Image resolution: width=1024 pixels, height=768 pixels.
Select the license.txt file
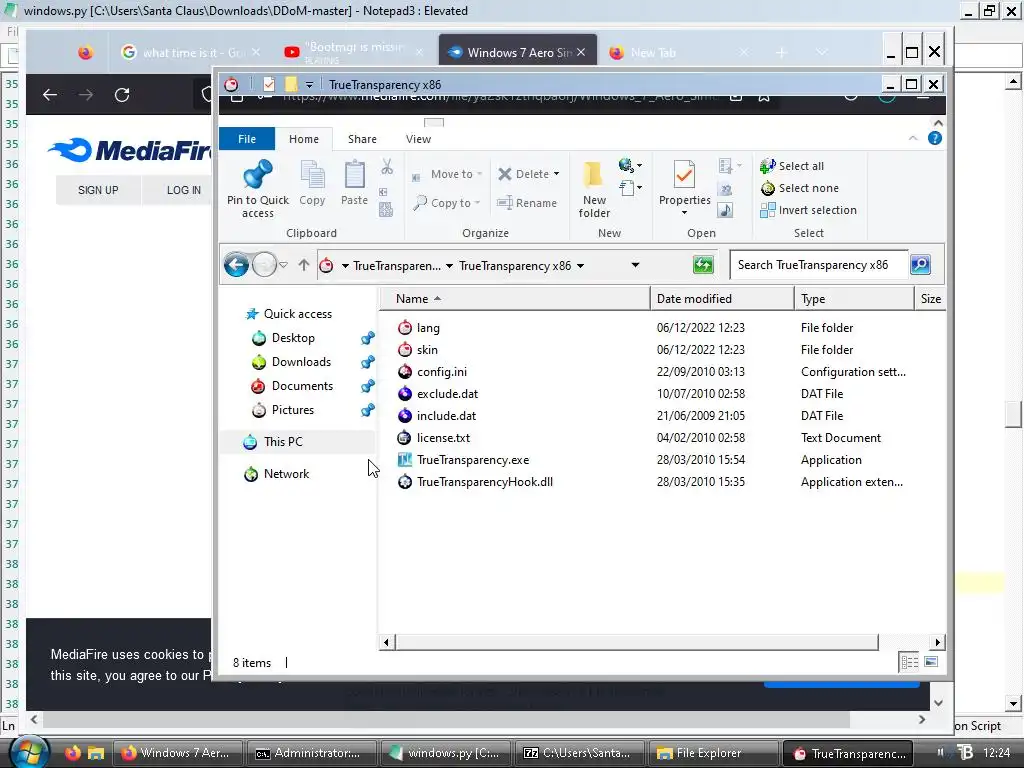click(443, 438)
